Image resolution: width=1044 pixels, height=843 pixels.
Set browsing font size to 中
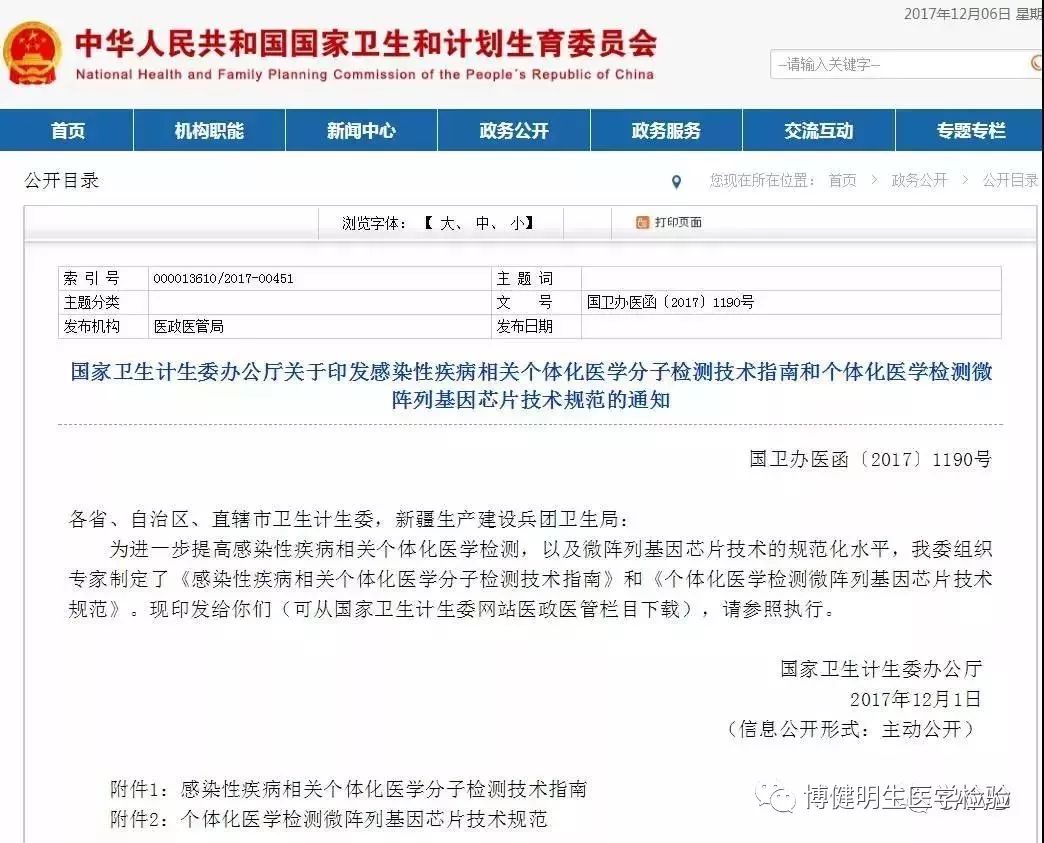(x=483, y=223)
